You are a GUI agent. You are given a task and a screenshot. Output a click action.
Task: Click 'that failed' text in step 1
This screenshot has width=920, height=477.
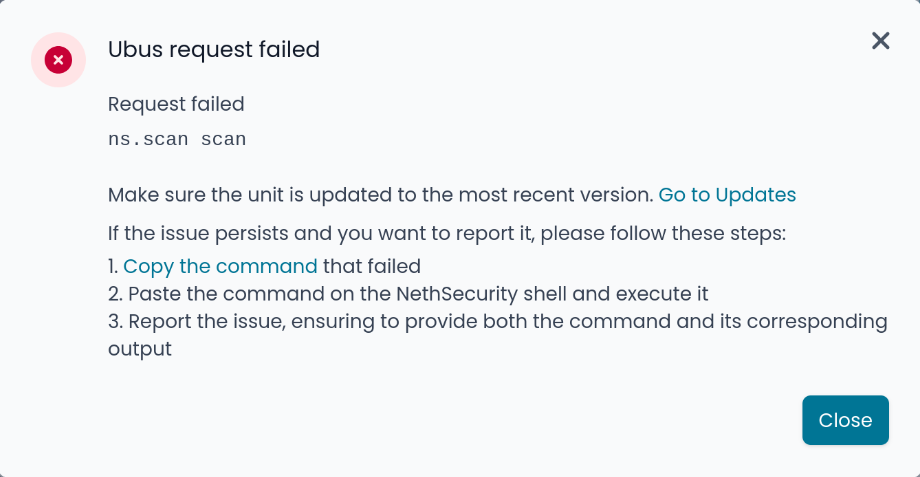click(372, 266)
